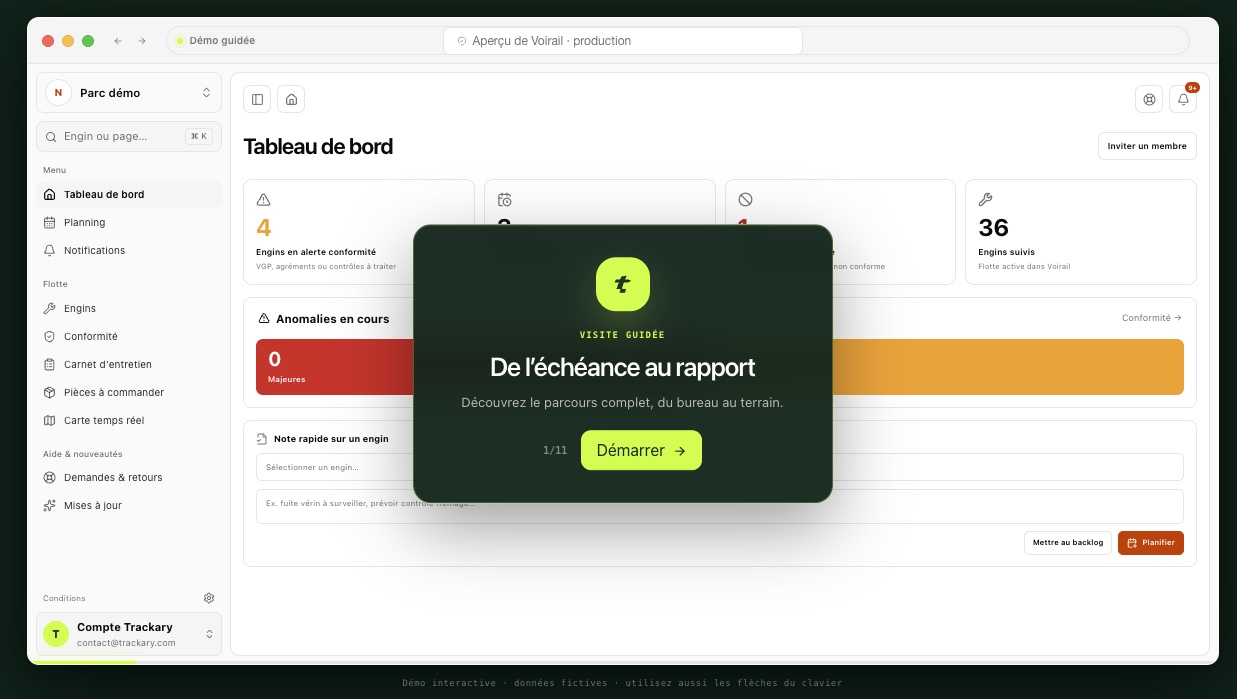This screenshot has height=699, width=1237.
Task: Click the Tableau de bord house icon
Action: click(50, 194)
